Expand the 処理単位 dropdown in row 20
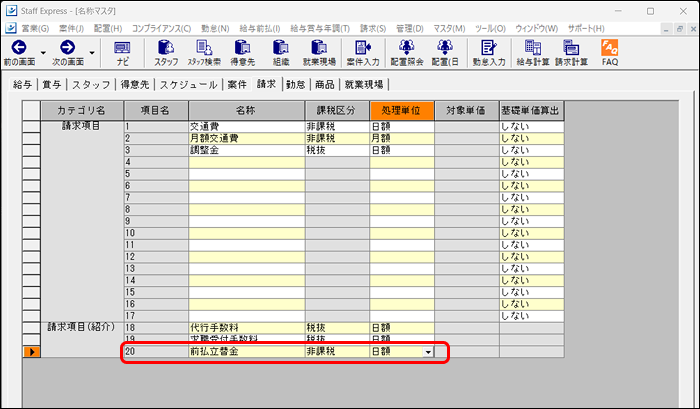 point(428,352)
